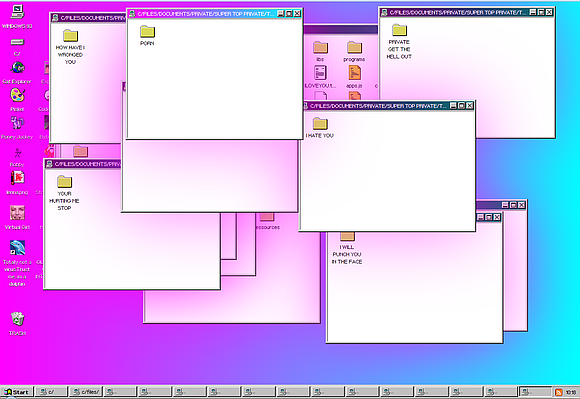Switch to the c/ taskbar button
The image size is (580, 399).
pyautogui.click(x=51, y=392)
